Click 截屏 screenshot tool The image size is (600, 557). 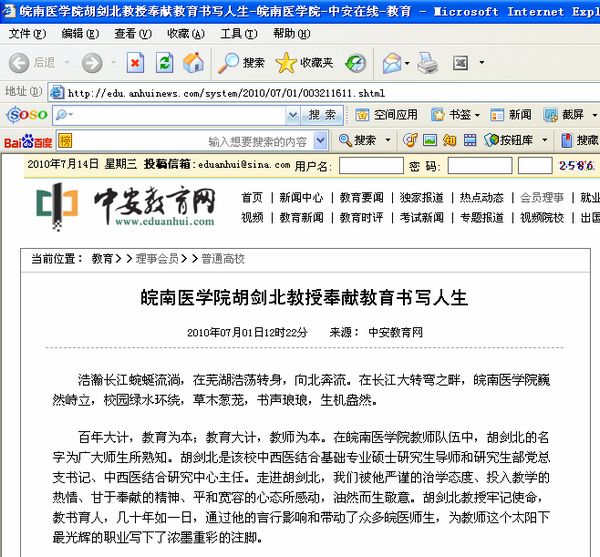click(x=564, y=115)
